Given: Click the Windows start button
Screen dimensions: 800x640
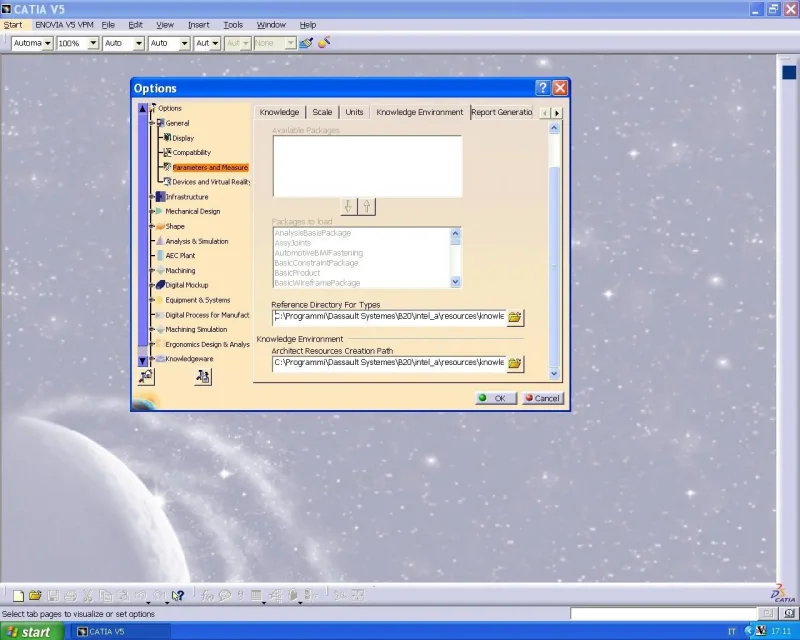Looking at the screenshot, I should (32, 631).
